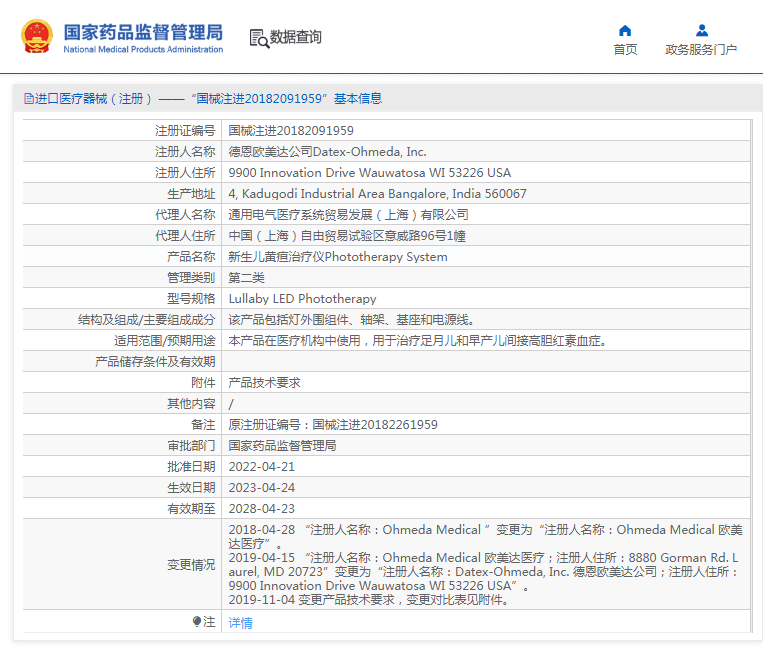This screenshot has width=763, height=652.
Task: Click the 首页 text link
Action: coord(625,50)
